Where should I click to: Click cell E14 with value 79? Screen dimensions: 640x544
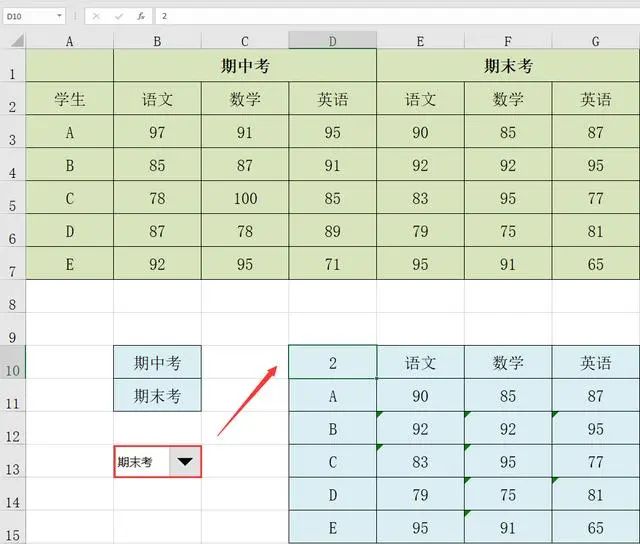tap(420, 494)
